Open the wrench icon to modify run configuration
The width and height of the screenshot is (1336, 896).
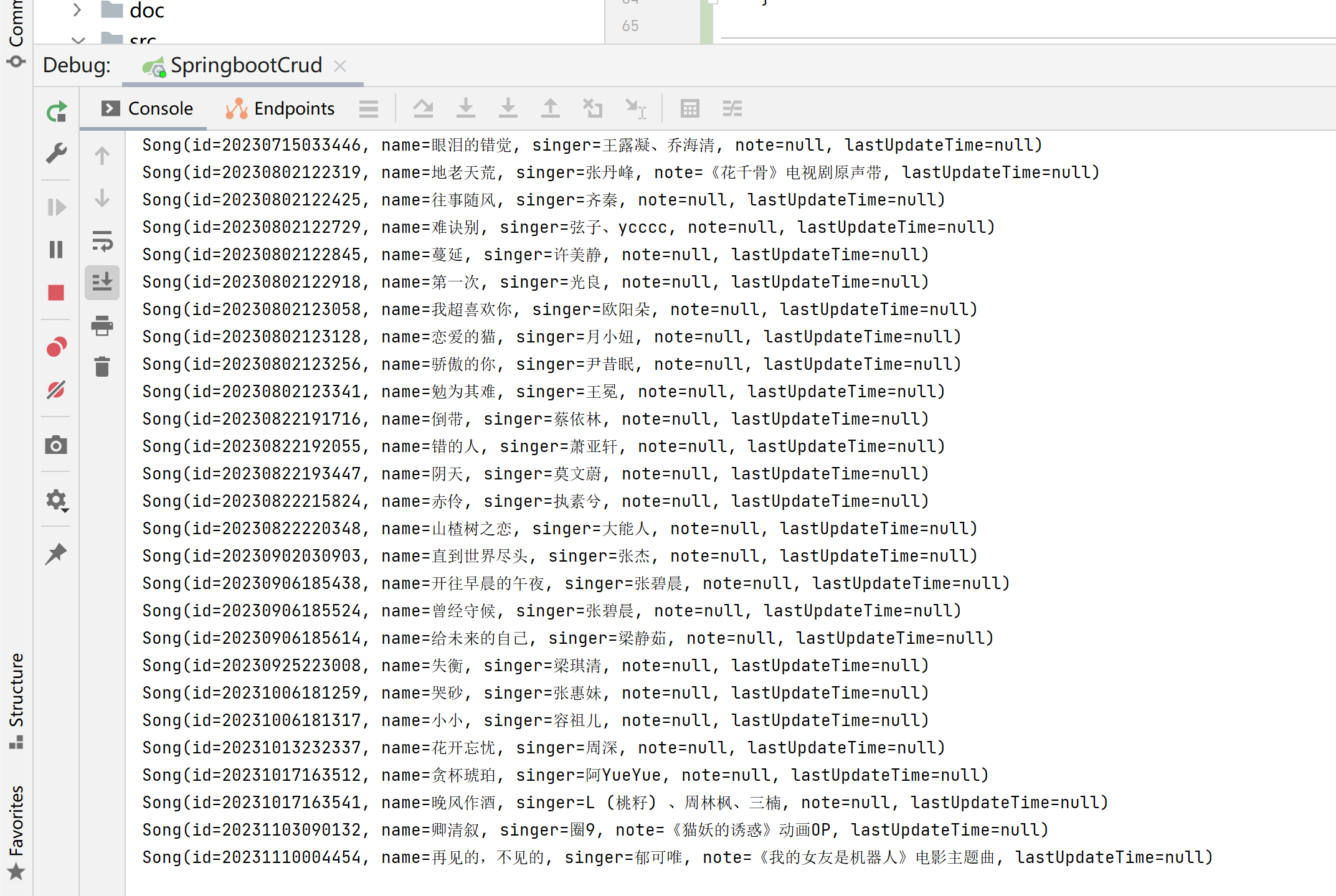click(x=56, y=153)
